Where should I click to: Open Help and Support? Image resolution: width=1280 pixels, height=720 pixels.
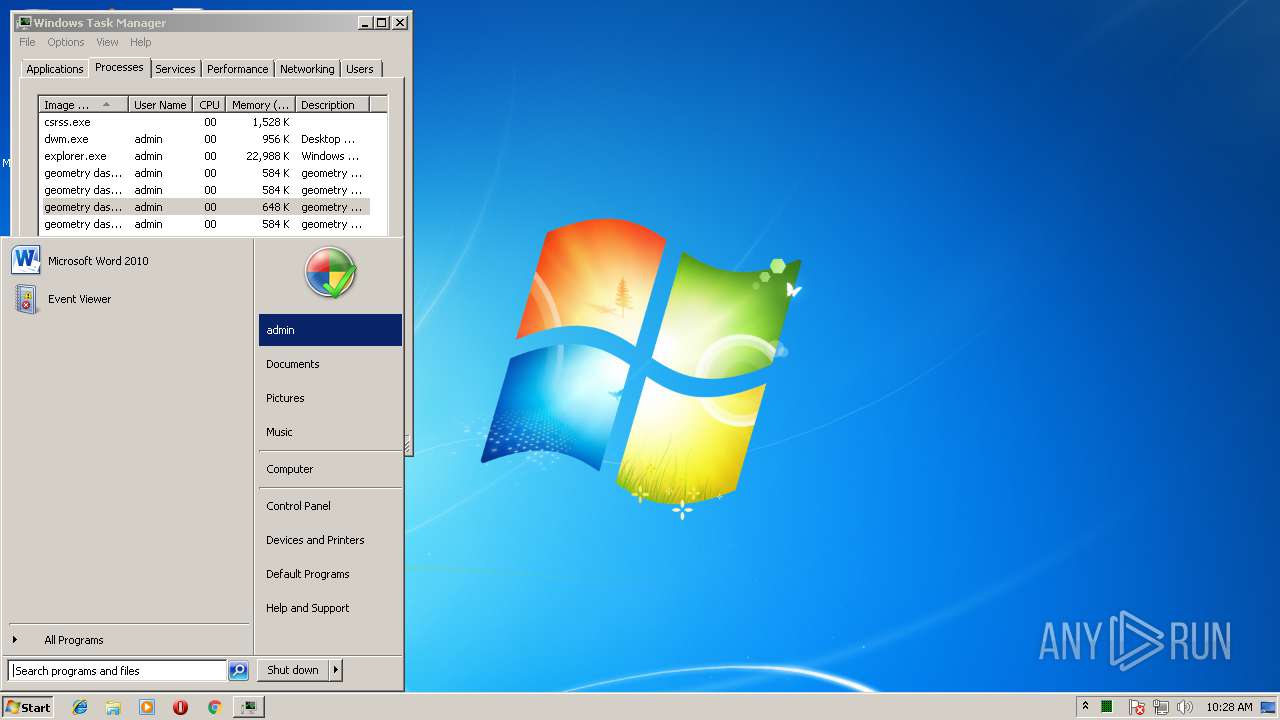click(330, 608)
